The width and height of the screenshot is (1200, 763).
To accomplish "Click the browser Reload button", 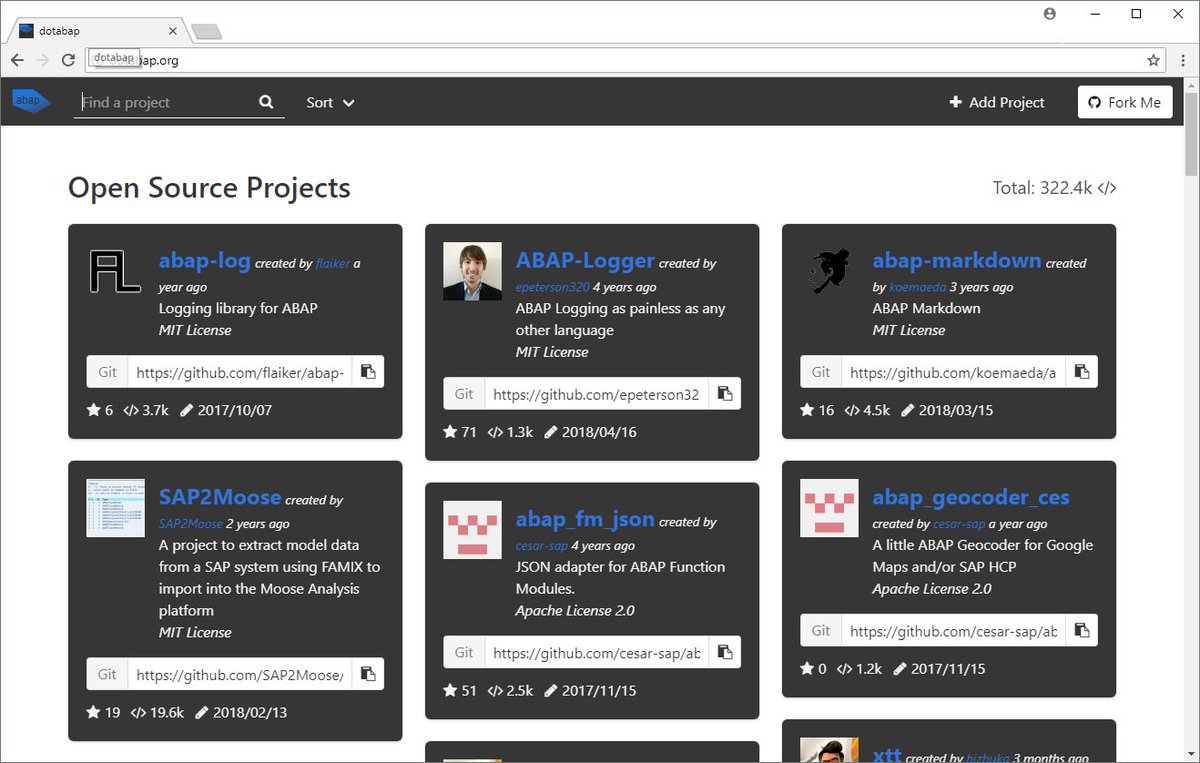I will point(68,60).
